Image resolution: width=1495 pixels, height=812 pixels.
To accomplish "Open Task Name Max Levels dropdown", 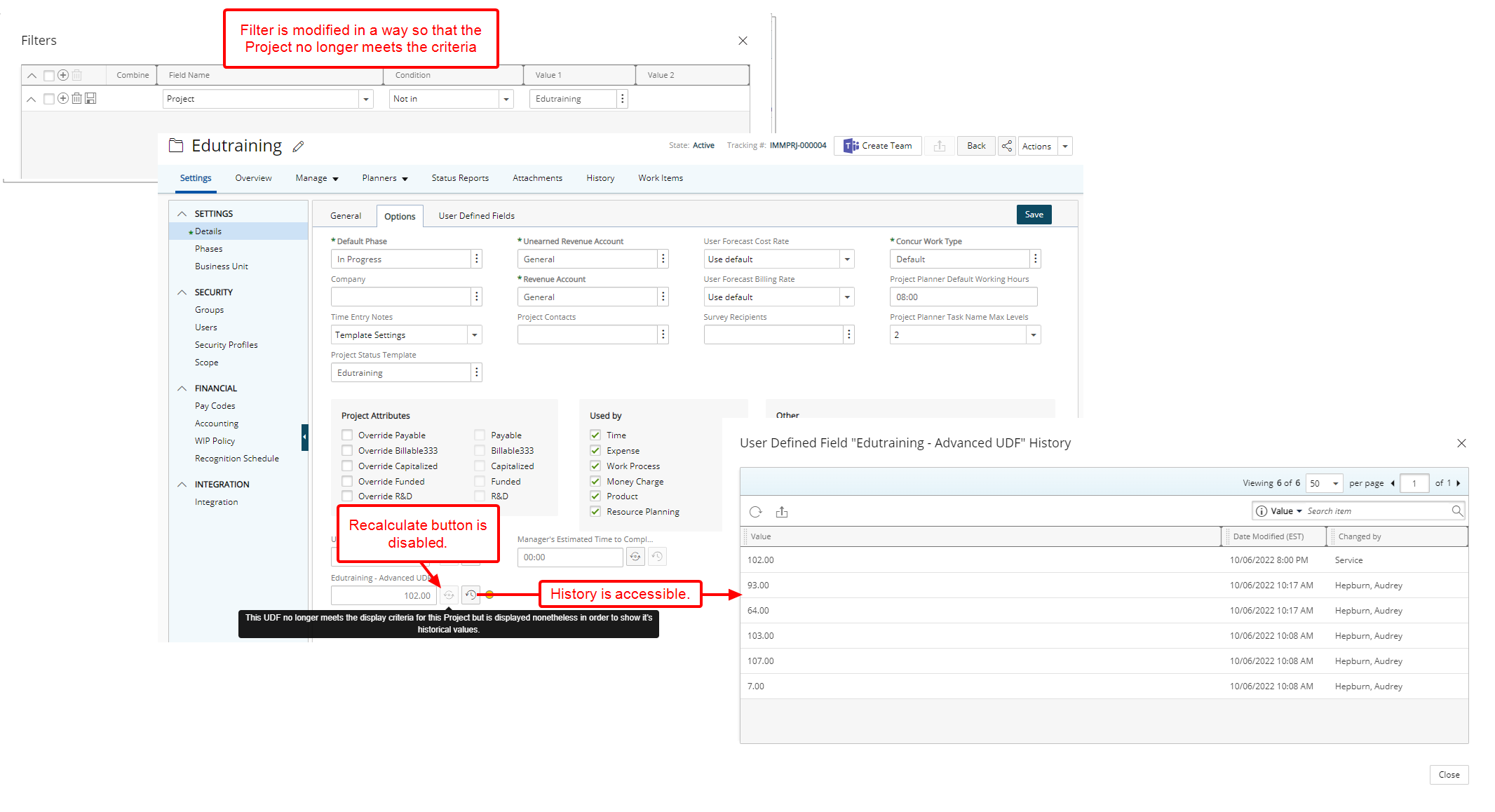I will coord(1034,334).
